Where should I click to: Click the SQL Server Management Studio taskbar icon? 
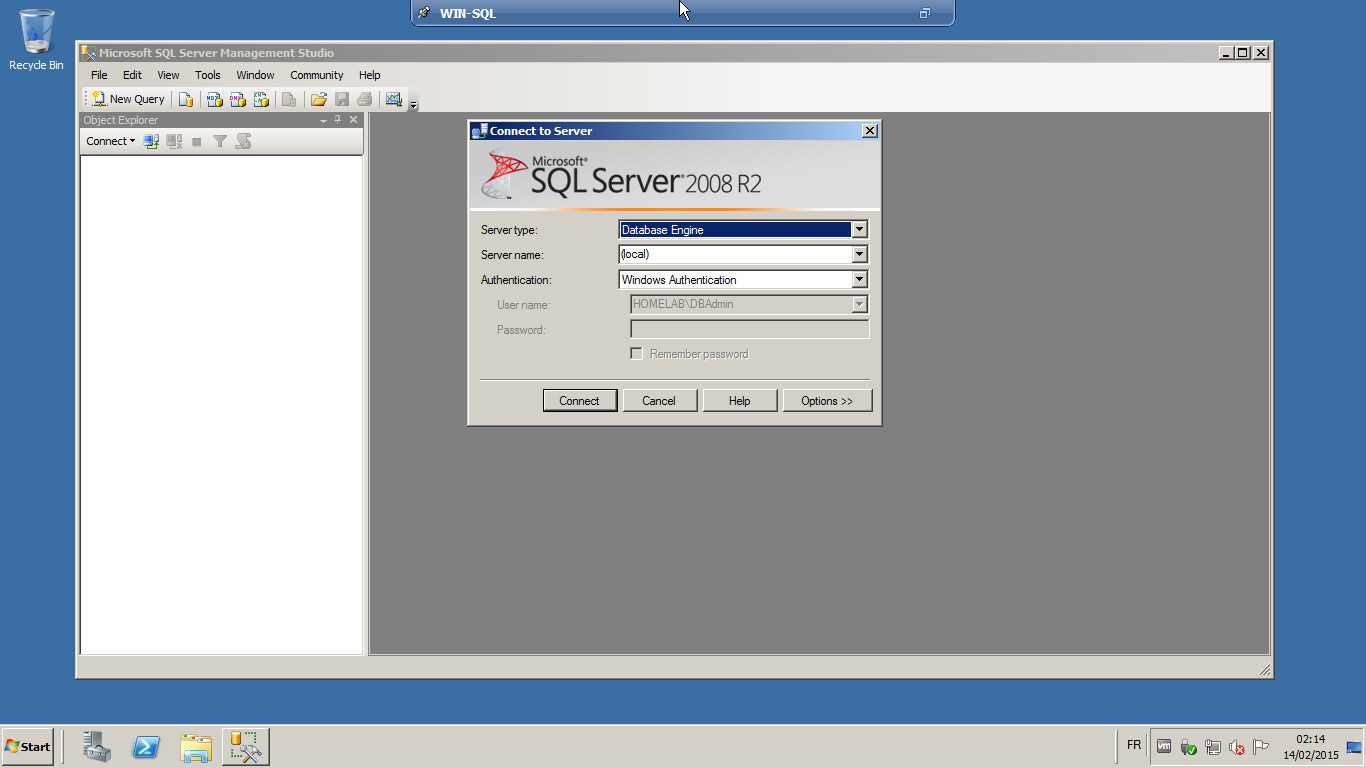(245, 747)
